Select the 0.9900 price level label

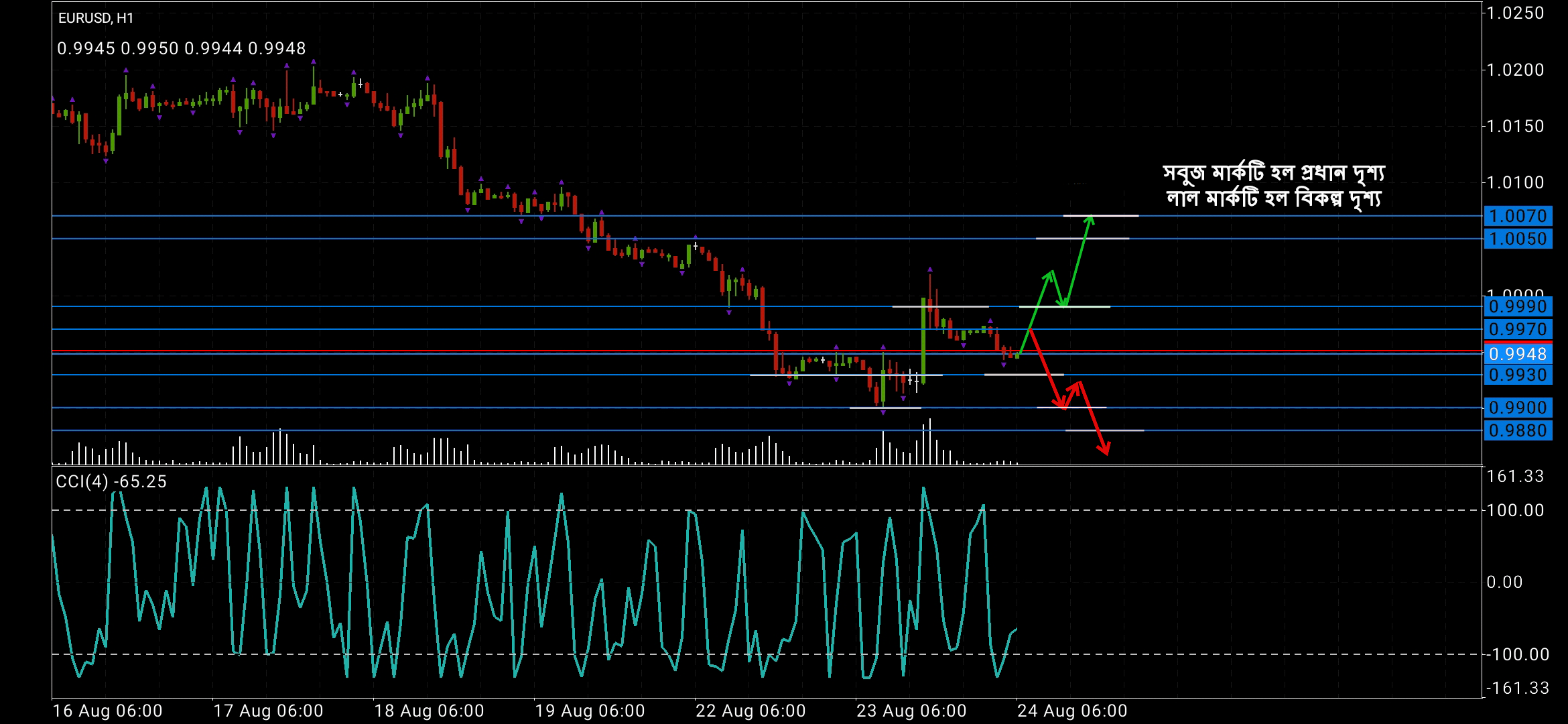(x=1518, y=408)
